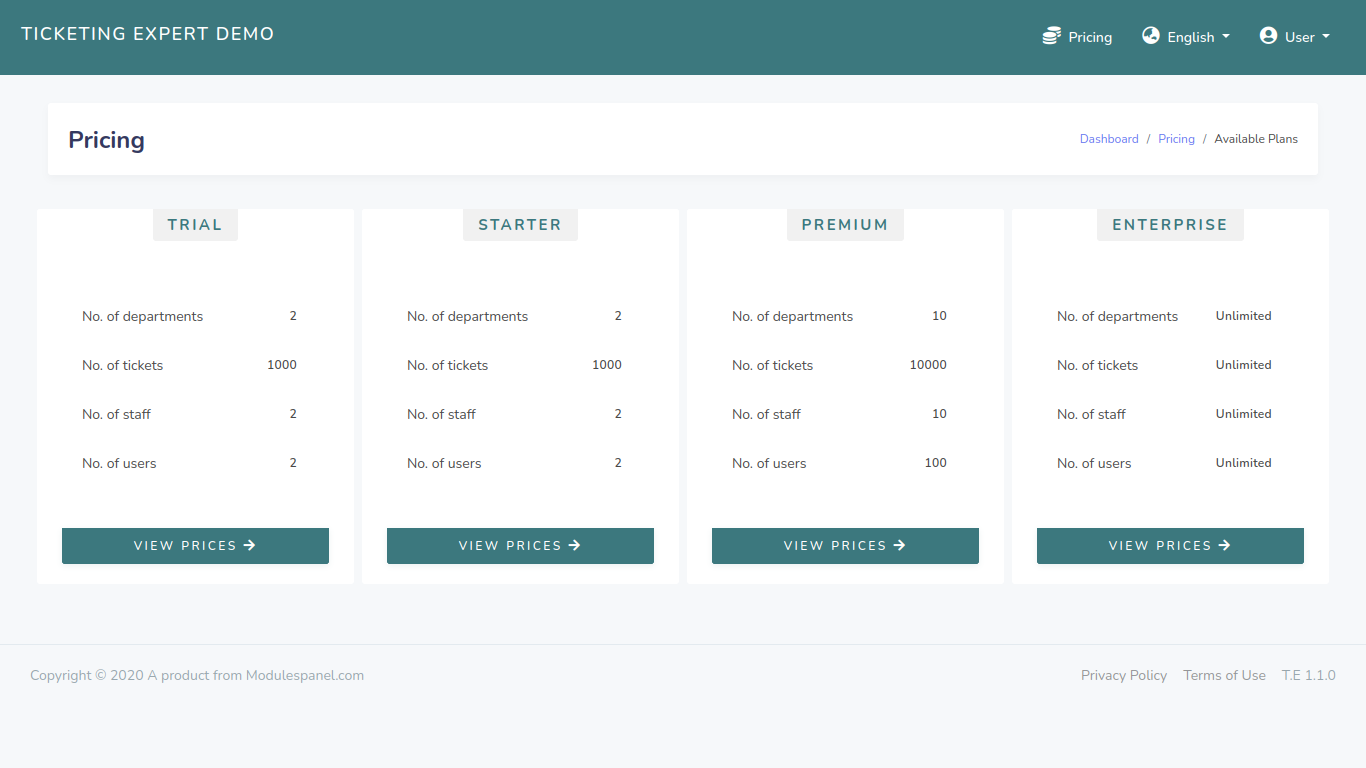Click the user profile icon
The image size is (1366, 768).
(1268, 35)
